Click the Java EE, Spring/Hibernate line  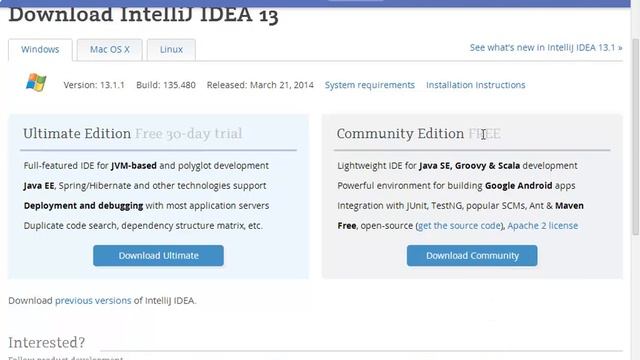click(145, 186)
